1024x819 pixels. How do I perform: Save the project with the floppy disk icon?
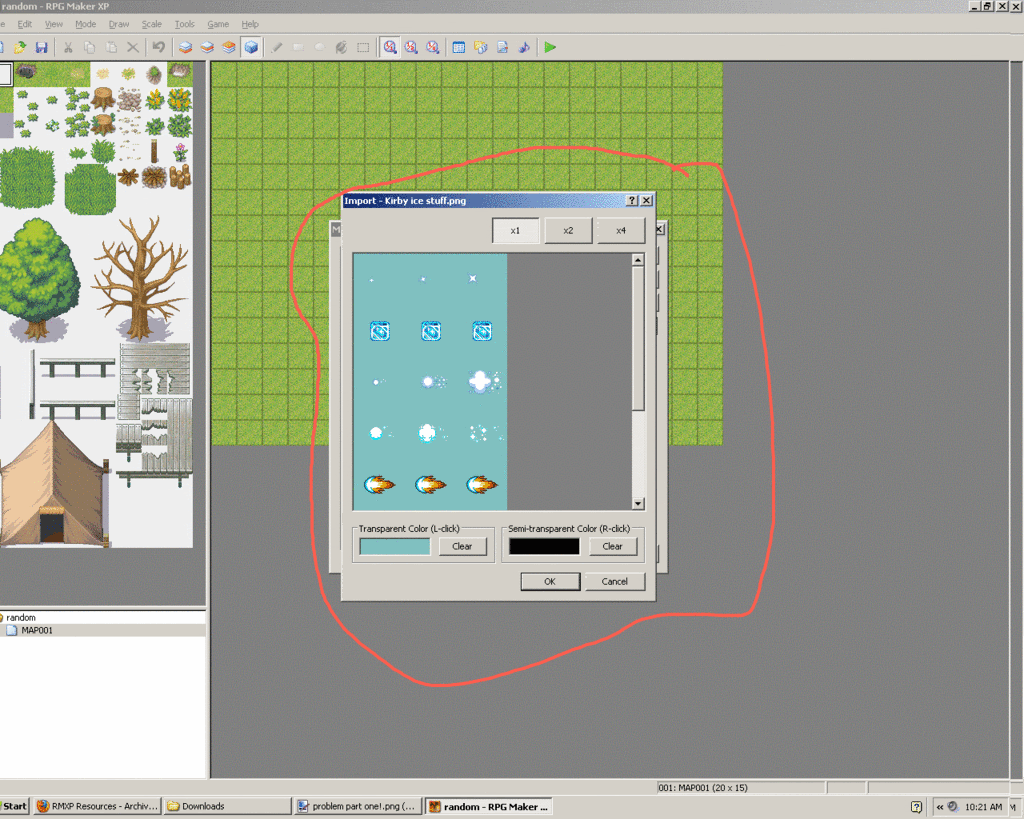41,47
